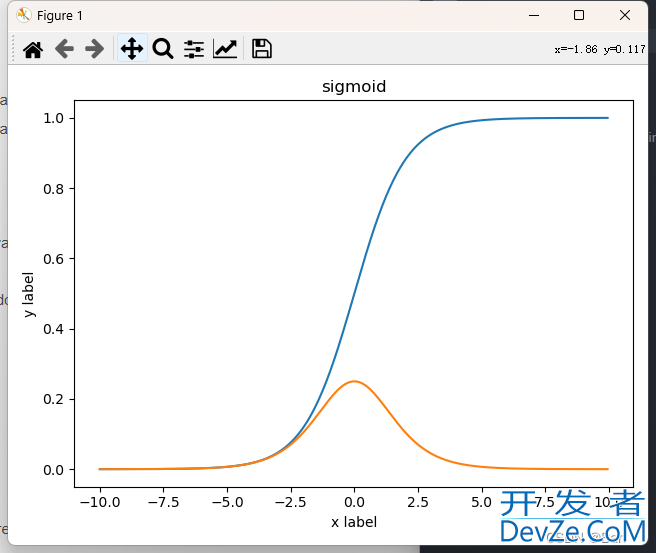The height and width of the screenshot is (553, 656).
Task: Click the 2.5 tick label on the x axis
Action: [x=418, y=502]
